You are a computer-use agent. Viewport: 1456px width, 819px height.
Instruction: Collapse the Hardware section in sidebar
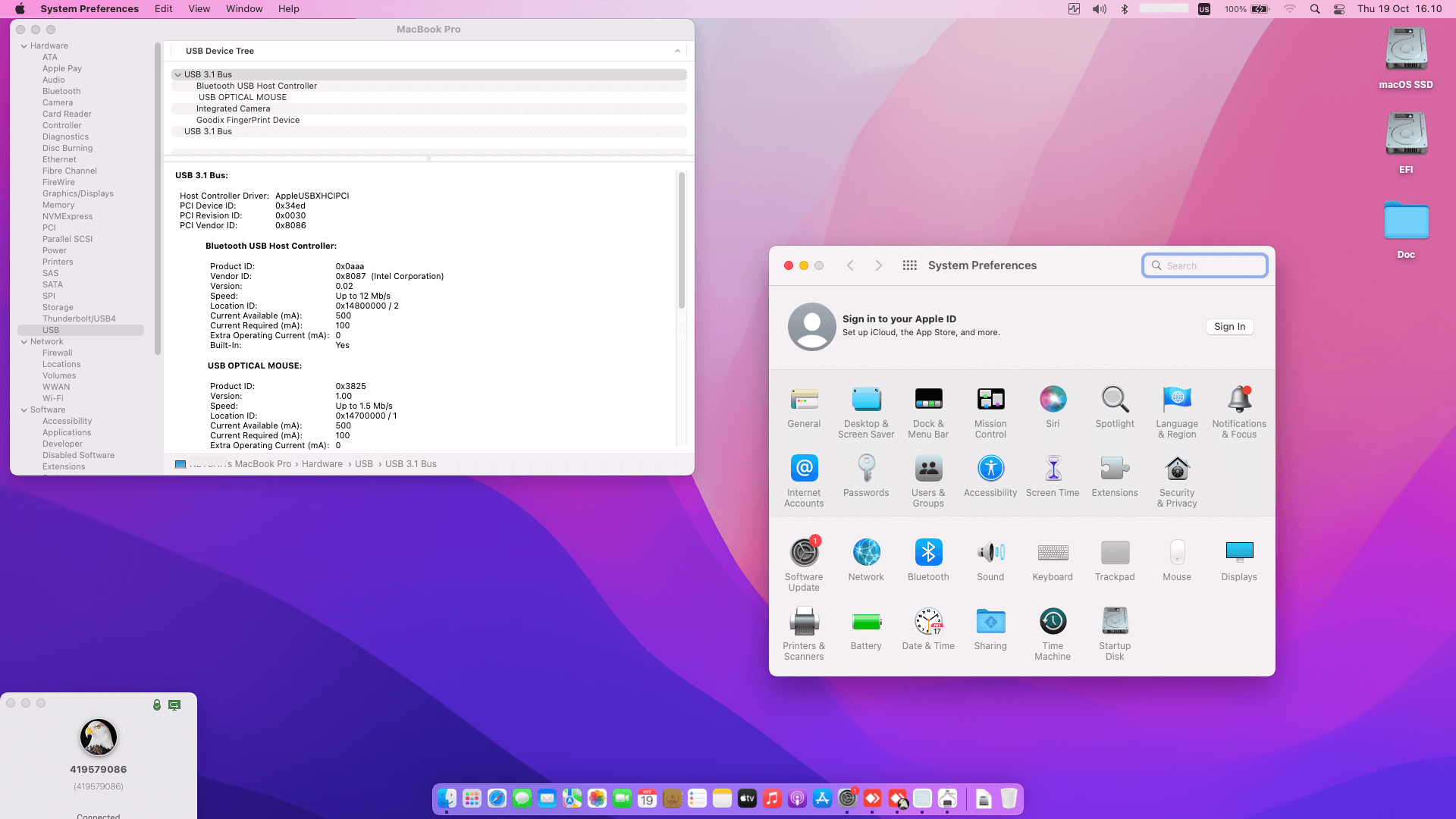coord(24,46)
